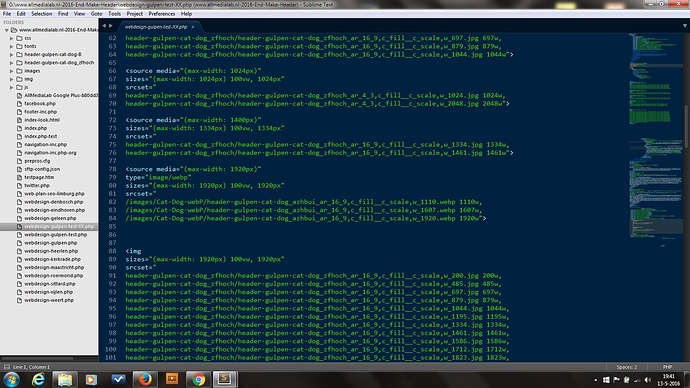The height and width of the screenshot is (388, 690).
Task: Open the Edit menu
Action: point(21,14)
